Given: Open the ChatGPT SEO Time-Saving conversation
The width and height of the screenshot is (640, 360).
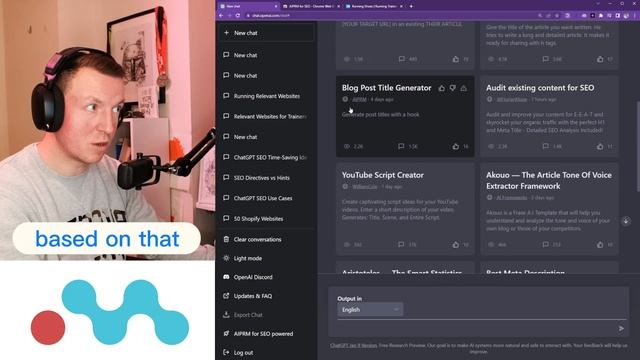Looking at the screenshot, I should coord(266,157).
